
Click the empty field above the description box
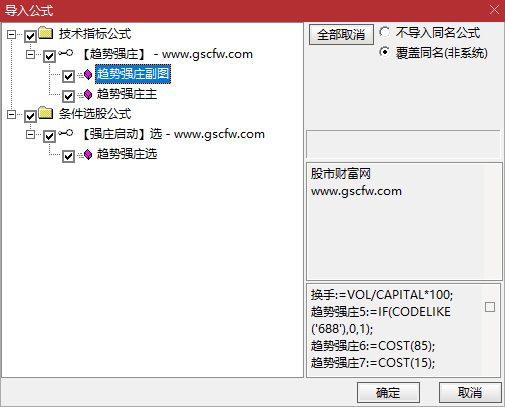[403, 144]
